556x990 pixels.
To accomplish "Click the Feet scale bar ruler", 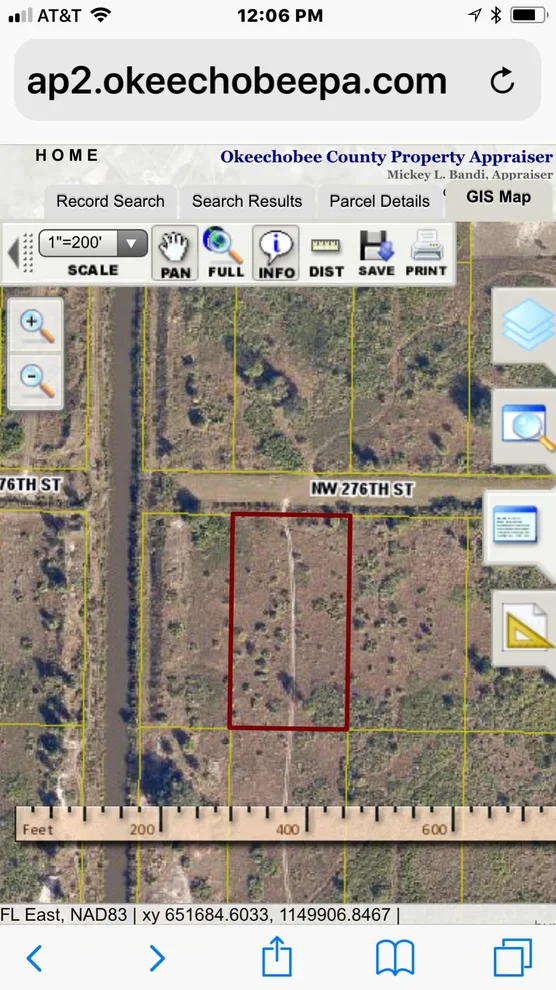I will coord(285,823).
